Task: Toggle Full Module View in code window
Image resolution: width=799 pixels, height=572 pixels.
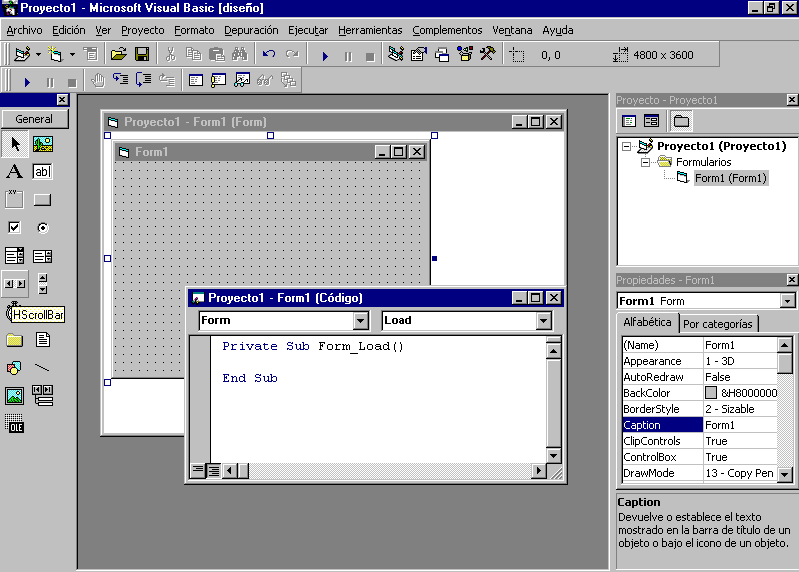Action: [x=214, y=471]
